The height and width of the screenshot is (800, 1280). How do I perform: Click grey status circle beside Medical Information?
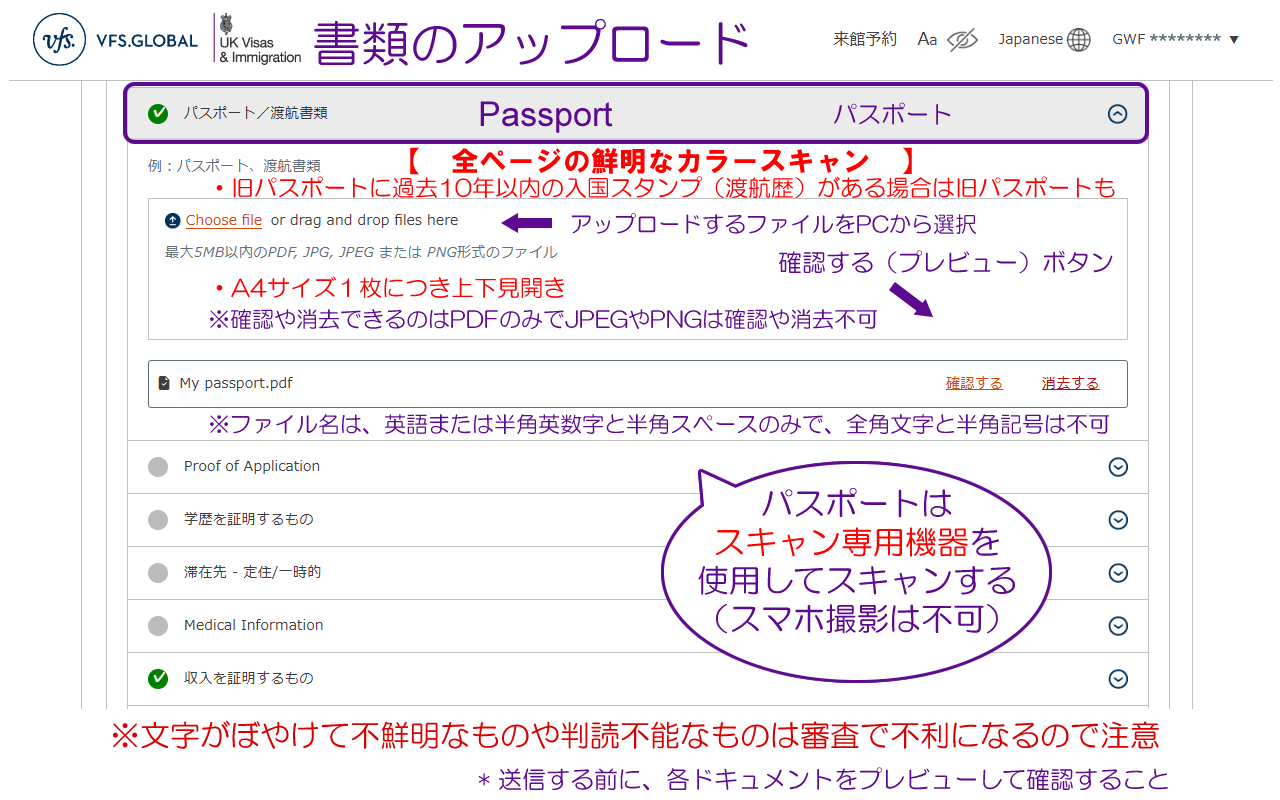[x=158, y=626]
